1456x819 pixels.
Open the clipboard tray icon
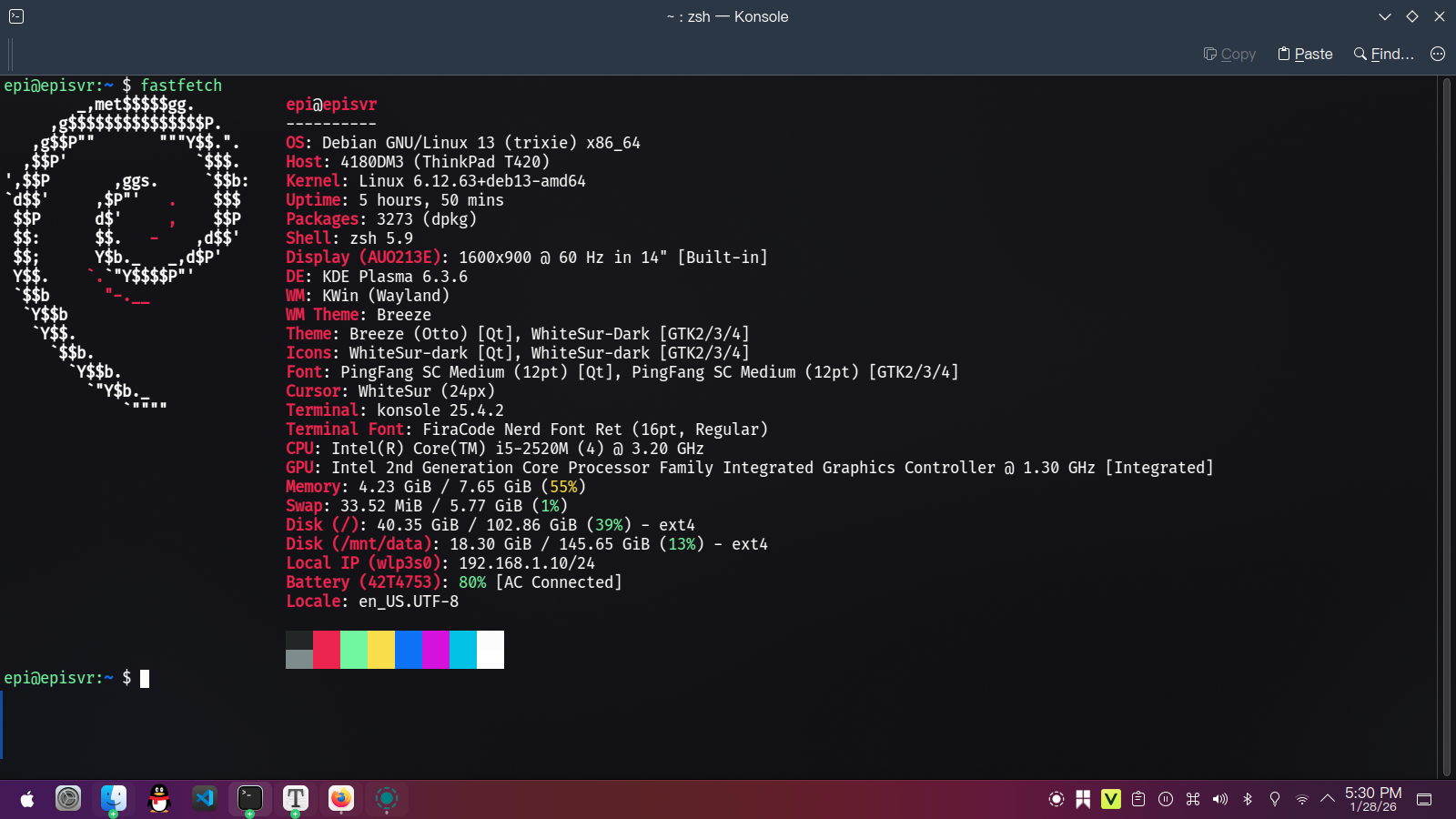[1138, 799]
